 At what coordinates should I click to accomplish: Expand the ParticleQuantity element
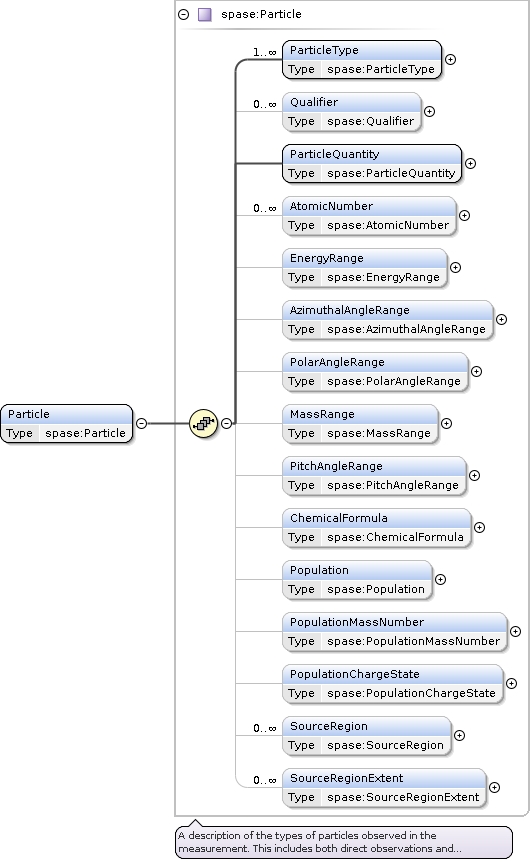click(x=470, y=163)
